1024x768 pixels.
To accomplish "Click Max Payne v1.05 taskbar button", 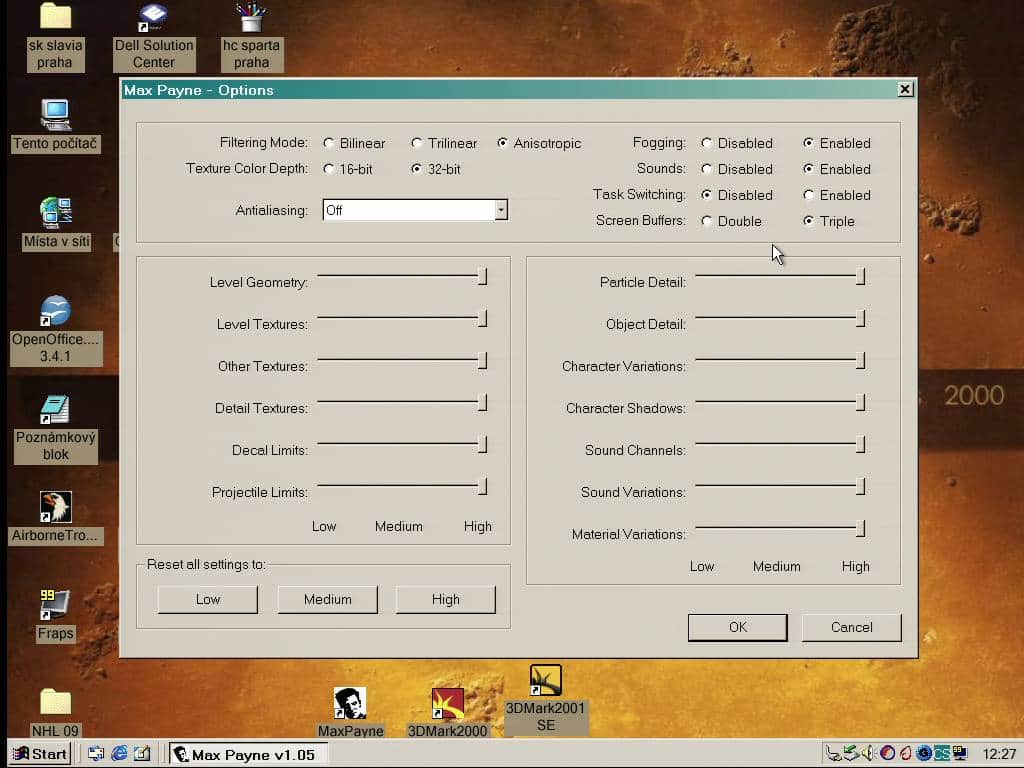I will click(x=248, y=754).
